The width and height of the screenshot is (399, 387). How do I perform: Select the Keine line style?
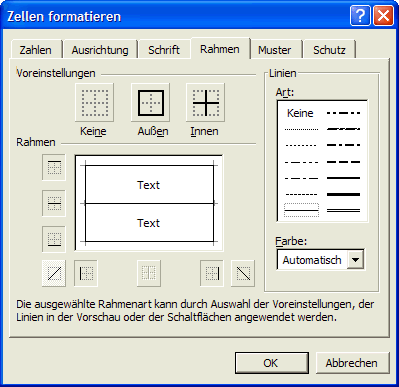point(300,113)
